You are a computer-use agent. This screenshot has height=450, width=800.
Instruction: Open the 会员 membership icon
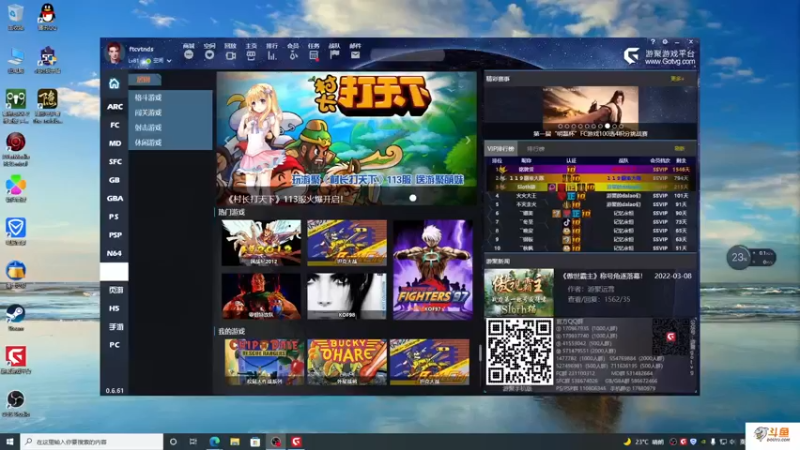tap(293, 55)
